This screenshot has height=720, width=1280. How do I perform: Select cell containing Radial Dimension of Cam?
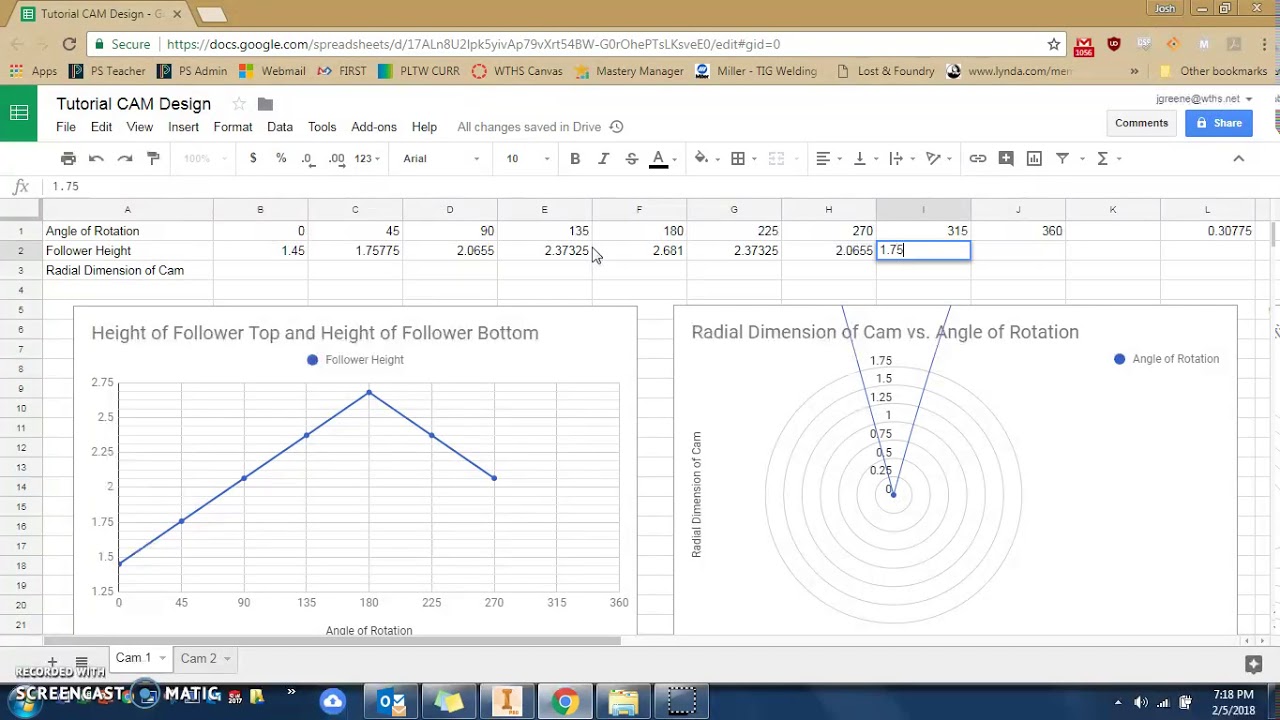pyautogui.click(x=127, y=270)
